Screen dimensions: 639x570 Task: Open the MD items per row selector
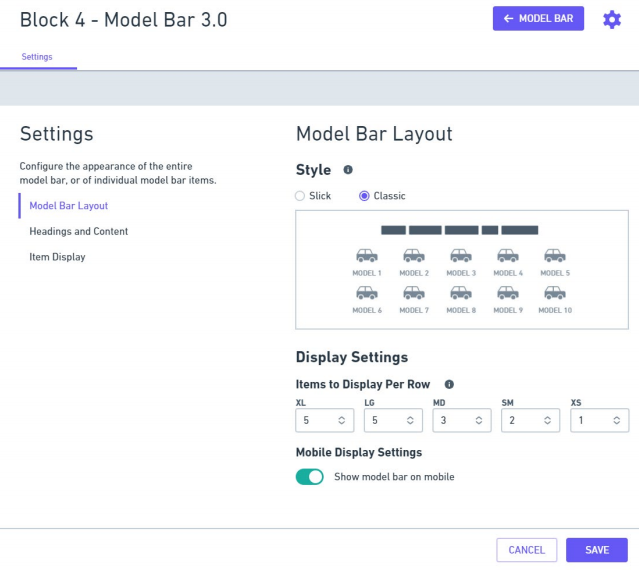(x=461, y=421)
